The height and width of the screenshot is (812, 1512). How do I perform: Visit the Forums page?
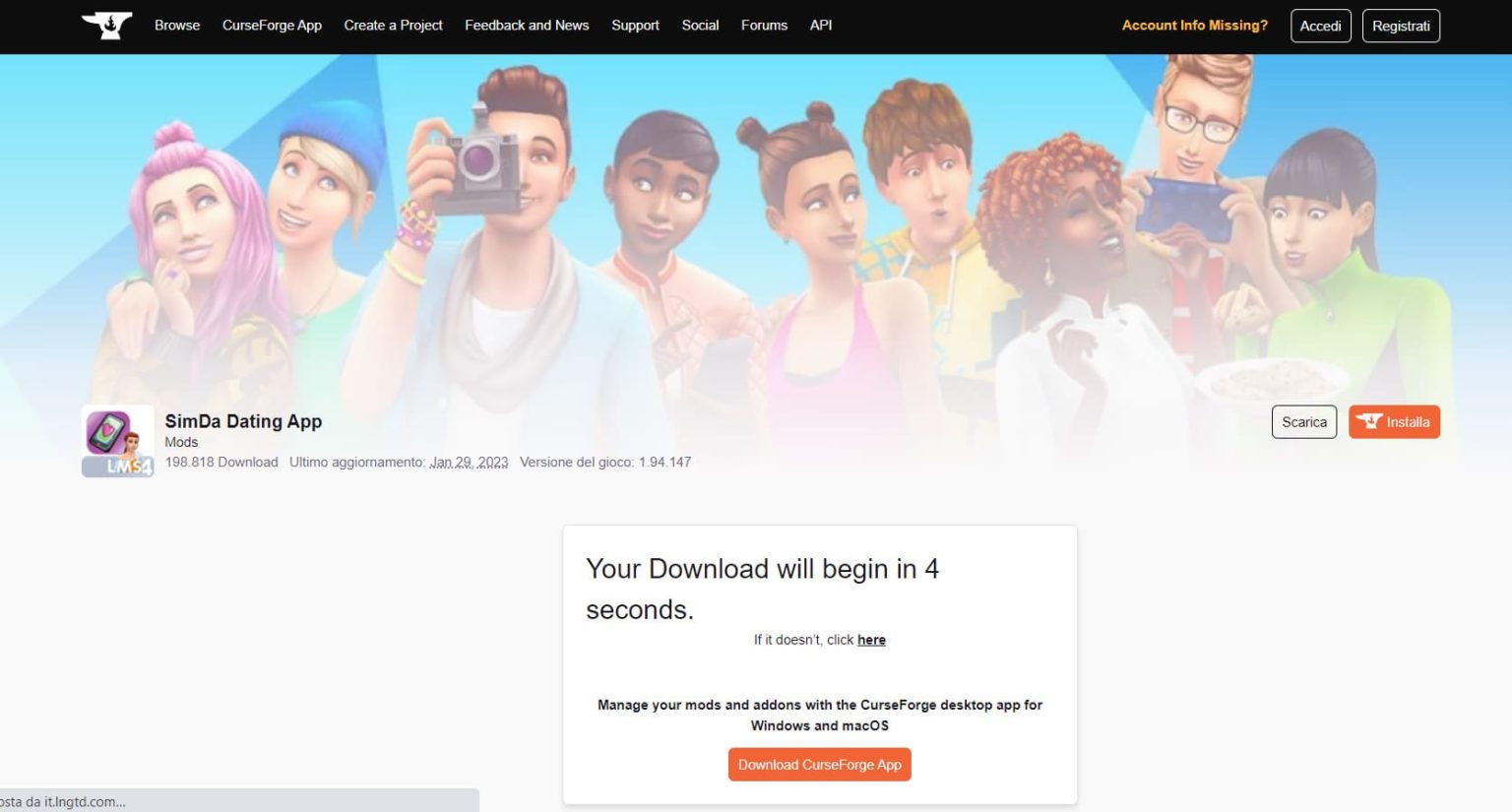tap(764, 26)
